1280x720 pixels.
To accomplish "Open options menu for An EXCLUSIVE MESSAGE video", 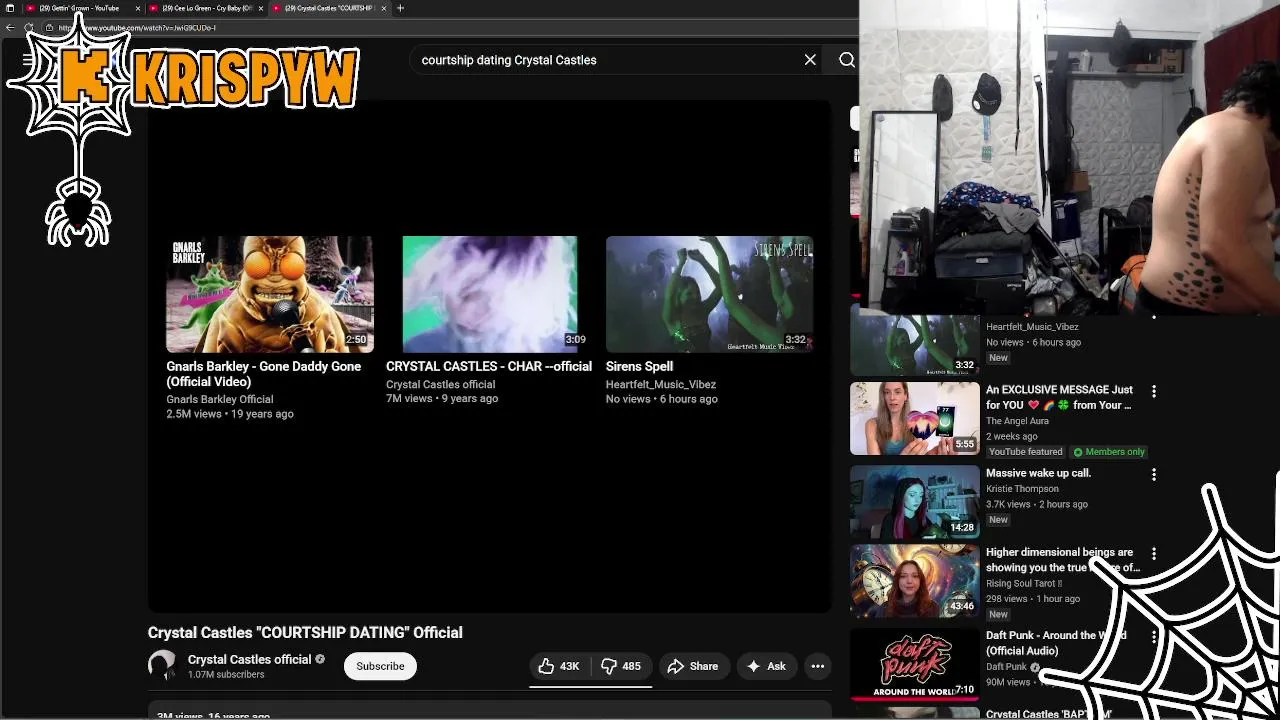I will pyautogui.click(x=1154, y=391).
